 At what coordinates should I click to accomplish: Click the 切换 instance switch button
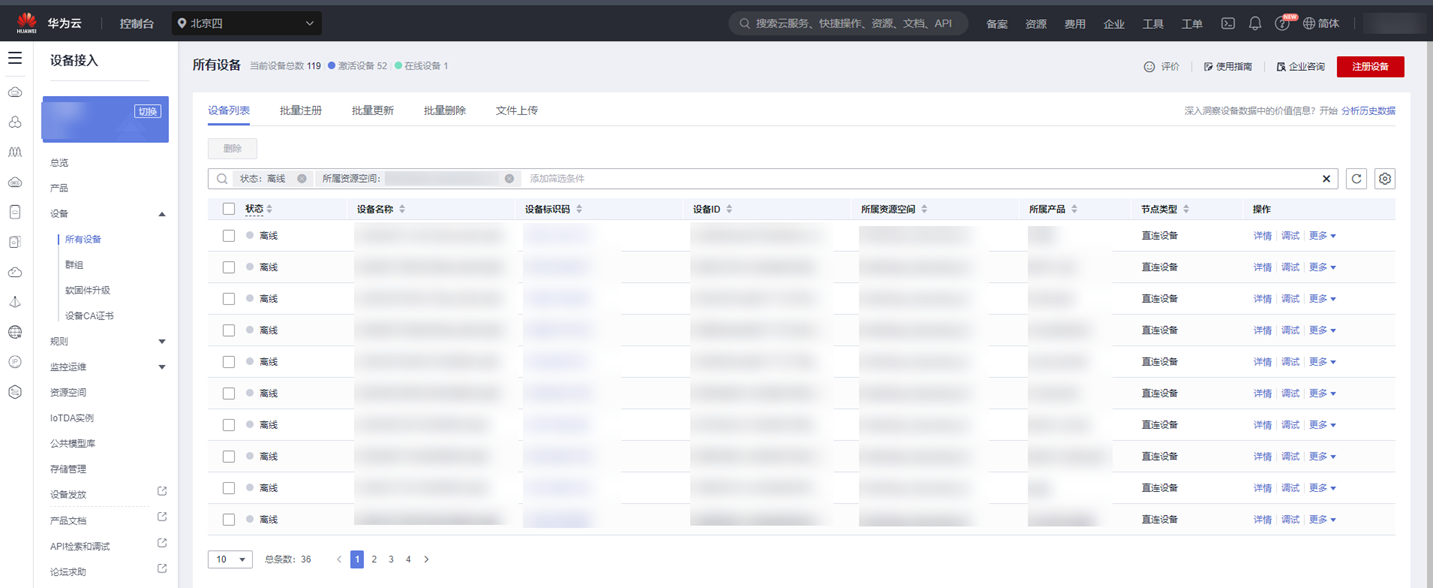pos(147,111)
